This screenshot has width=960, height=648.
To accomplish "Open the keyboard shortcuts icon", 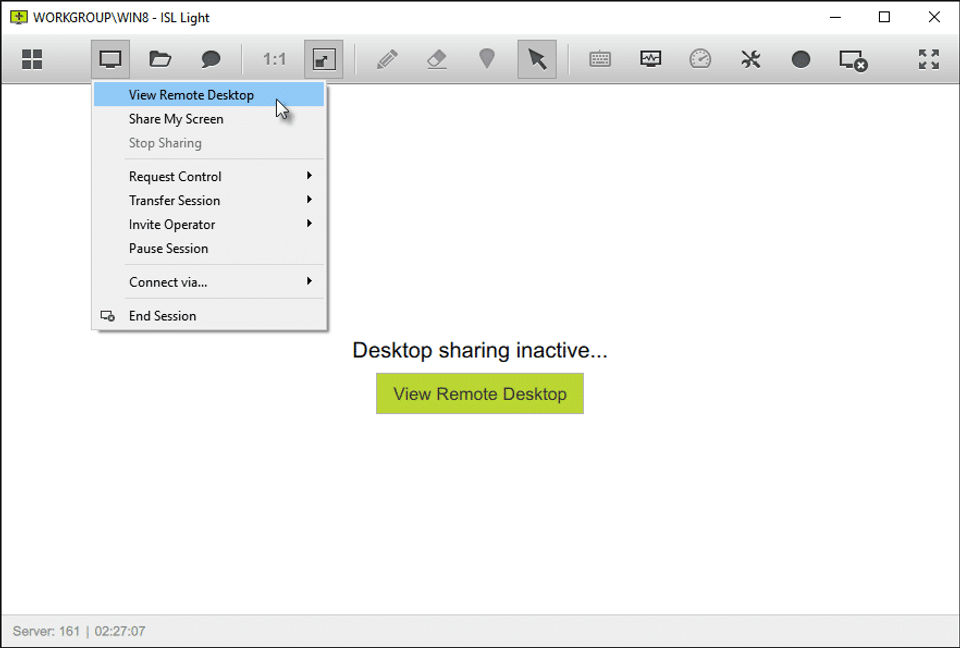I will pos(600,59).
